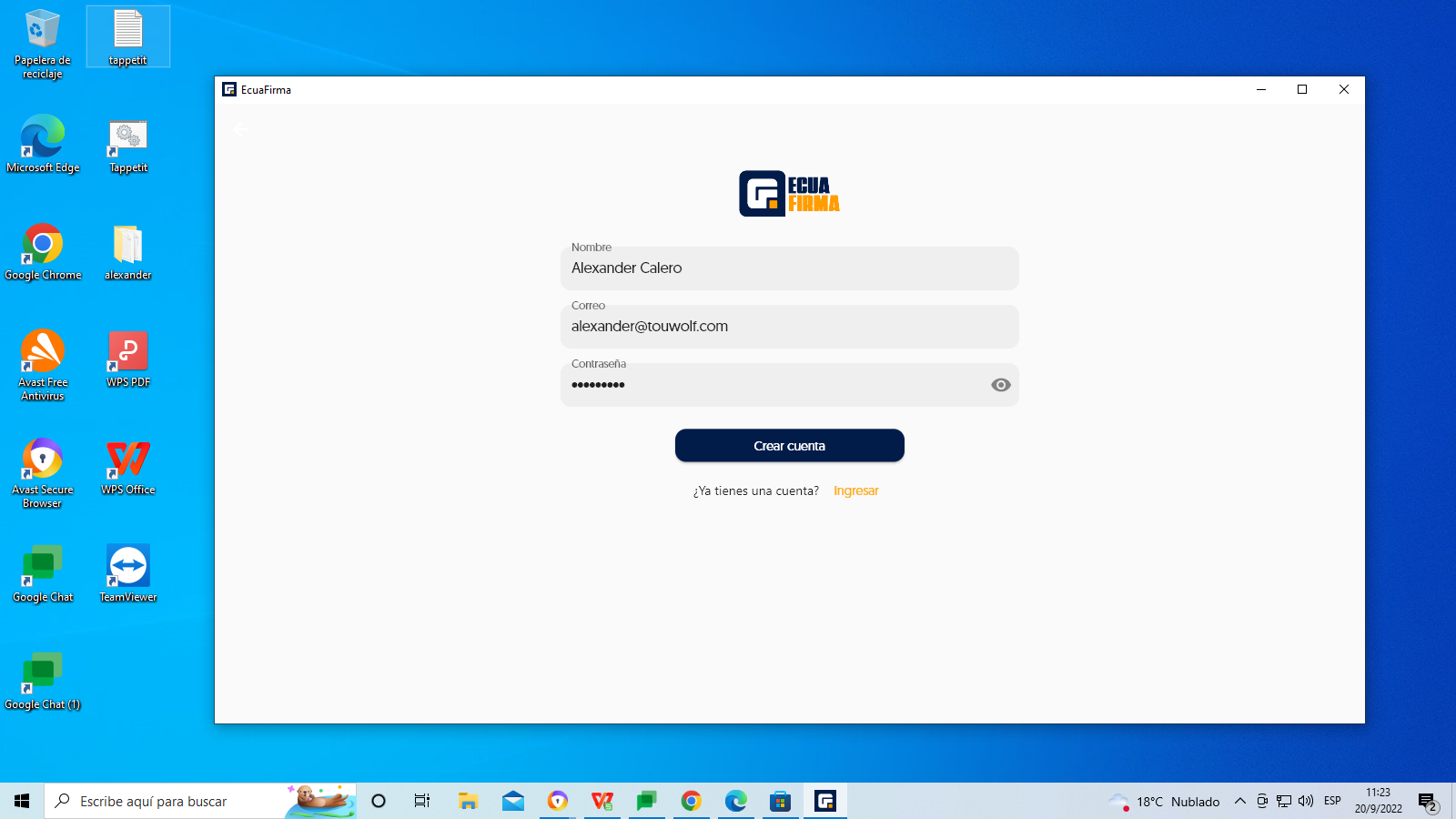Open the notification center icon

click(x=1429, y=802)
